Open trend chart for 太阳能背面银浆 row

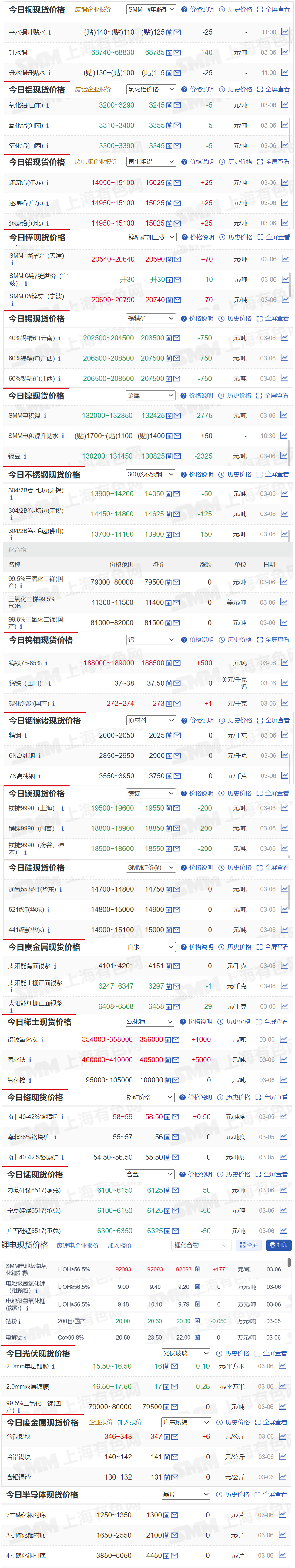pyautogui.click(x=284, y=966)
